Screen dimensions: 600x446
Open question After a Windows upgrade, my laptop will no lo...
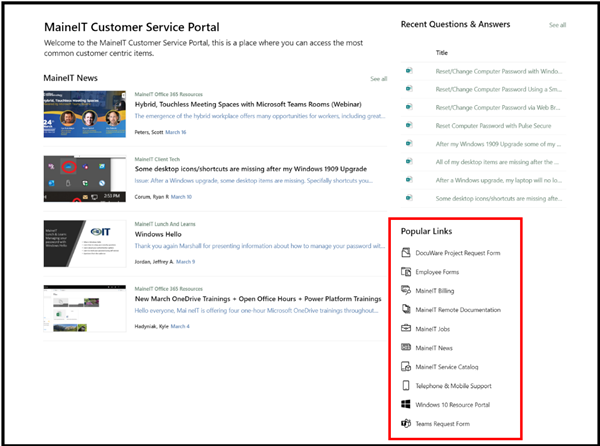(499, 180)
